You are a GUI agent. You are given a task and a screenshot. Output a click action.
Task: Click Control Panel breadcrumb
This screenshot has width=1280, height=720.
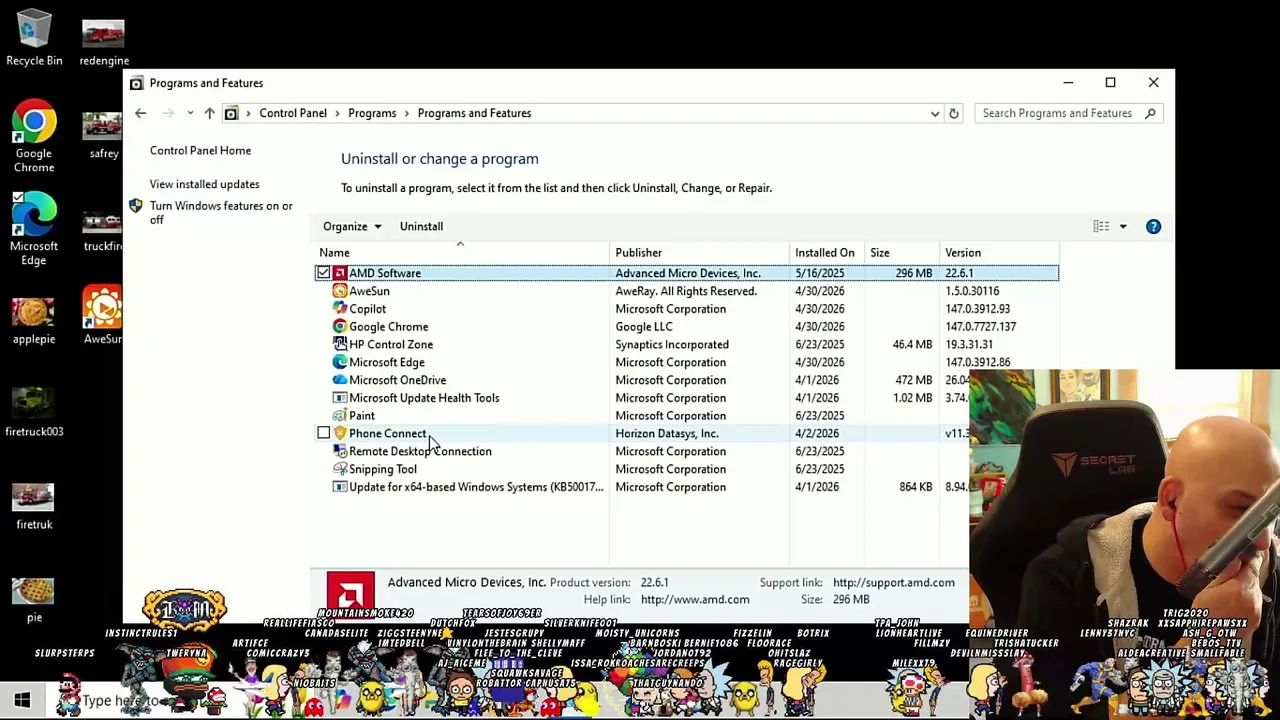pyautogui.click(x=293, y=113)
